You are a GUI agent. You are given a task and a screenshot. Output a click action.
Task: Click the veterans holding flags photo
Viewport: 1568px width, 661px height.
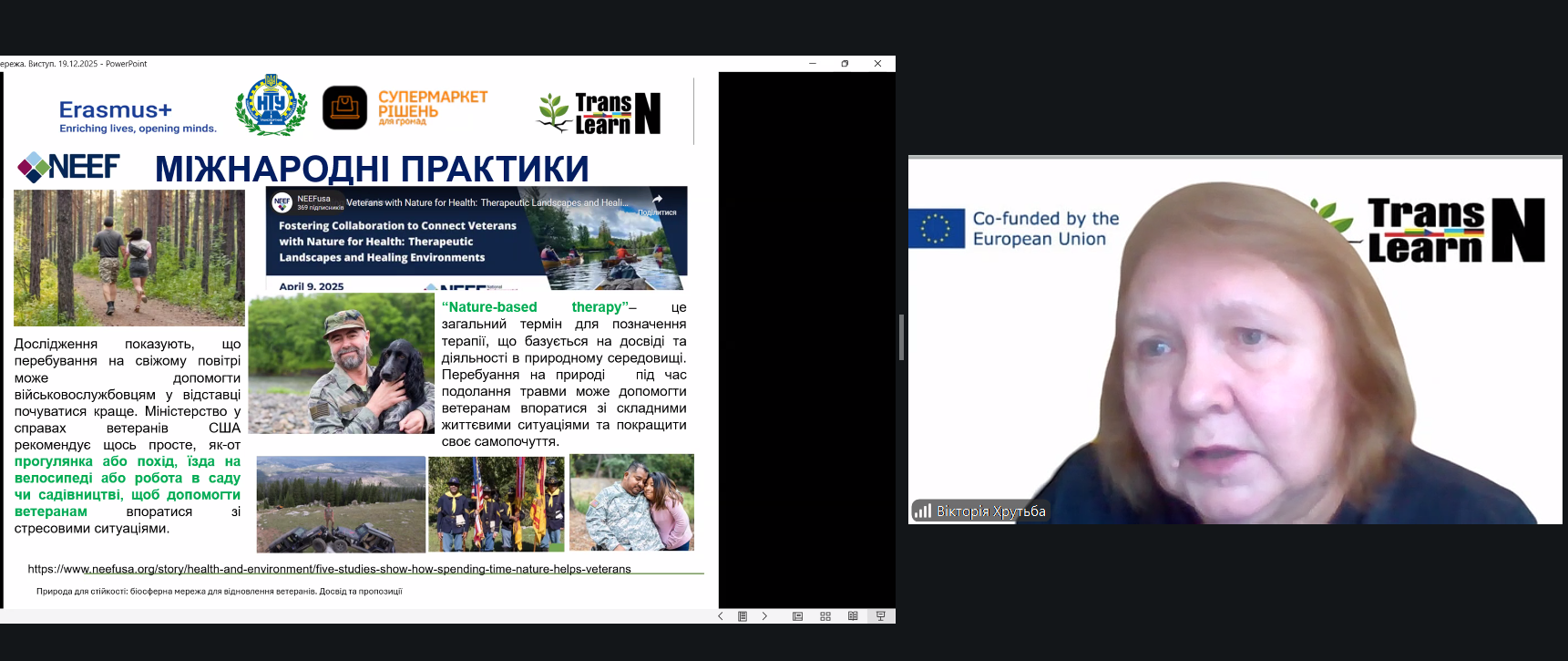(496, 504)
